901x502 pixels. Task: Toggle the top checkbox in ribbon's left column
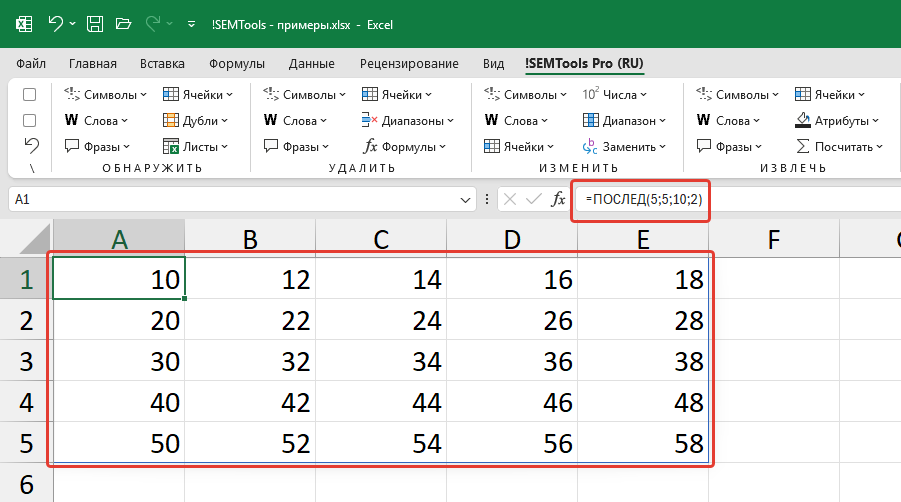pos(30,95)
